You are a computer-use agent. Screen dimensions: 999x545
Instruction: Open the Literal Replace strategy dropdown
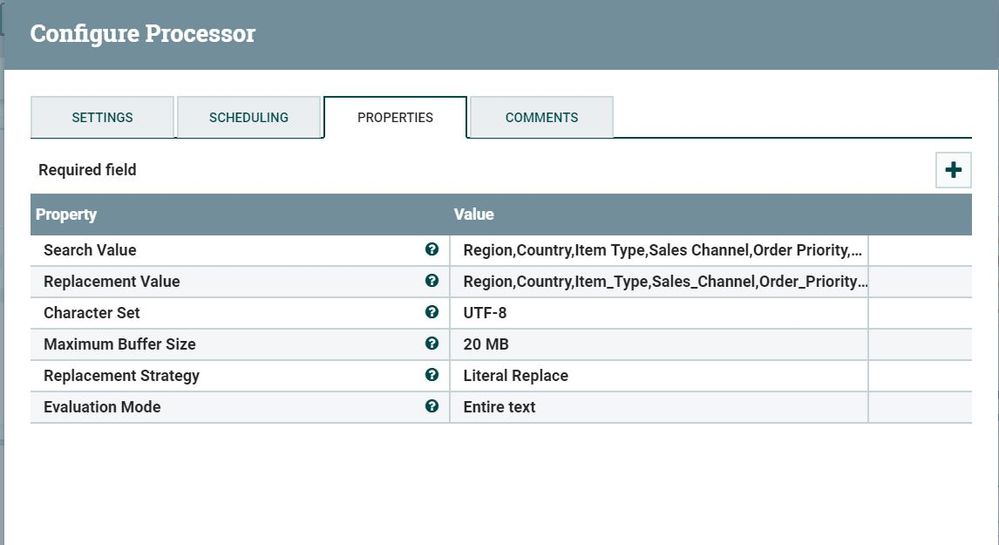tap(659, 375)
